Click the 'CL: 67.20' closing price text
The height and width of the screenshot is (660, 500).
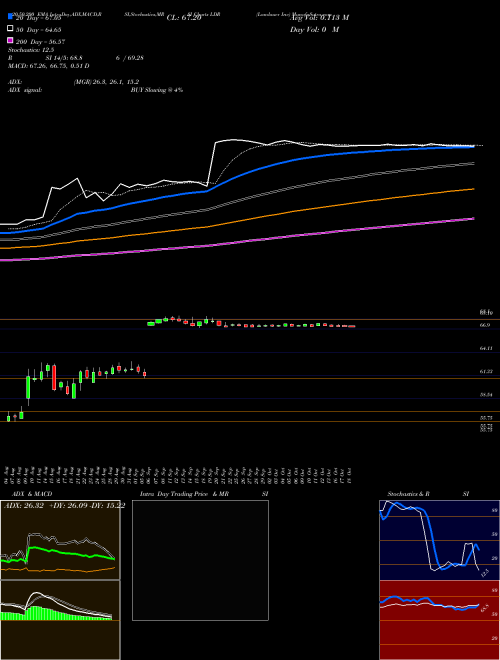(184, 18)
